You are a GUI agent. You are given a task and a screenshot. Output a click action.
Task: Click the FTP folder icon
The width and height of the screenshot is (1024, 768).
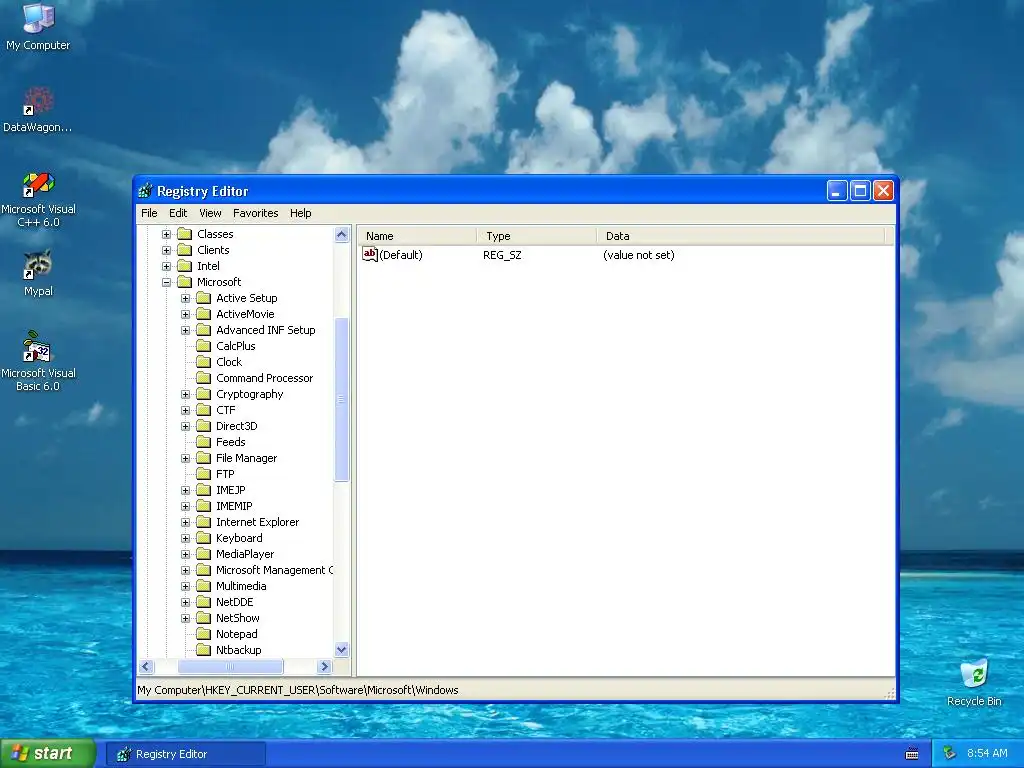(204, 474)
